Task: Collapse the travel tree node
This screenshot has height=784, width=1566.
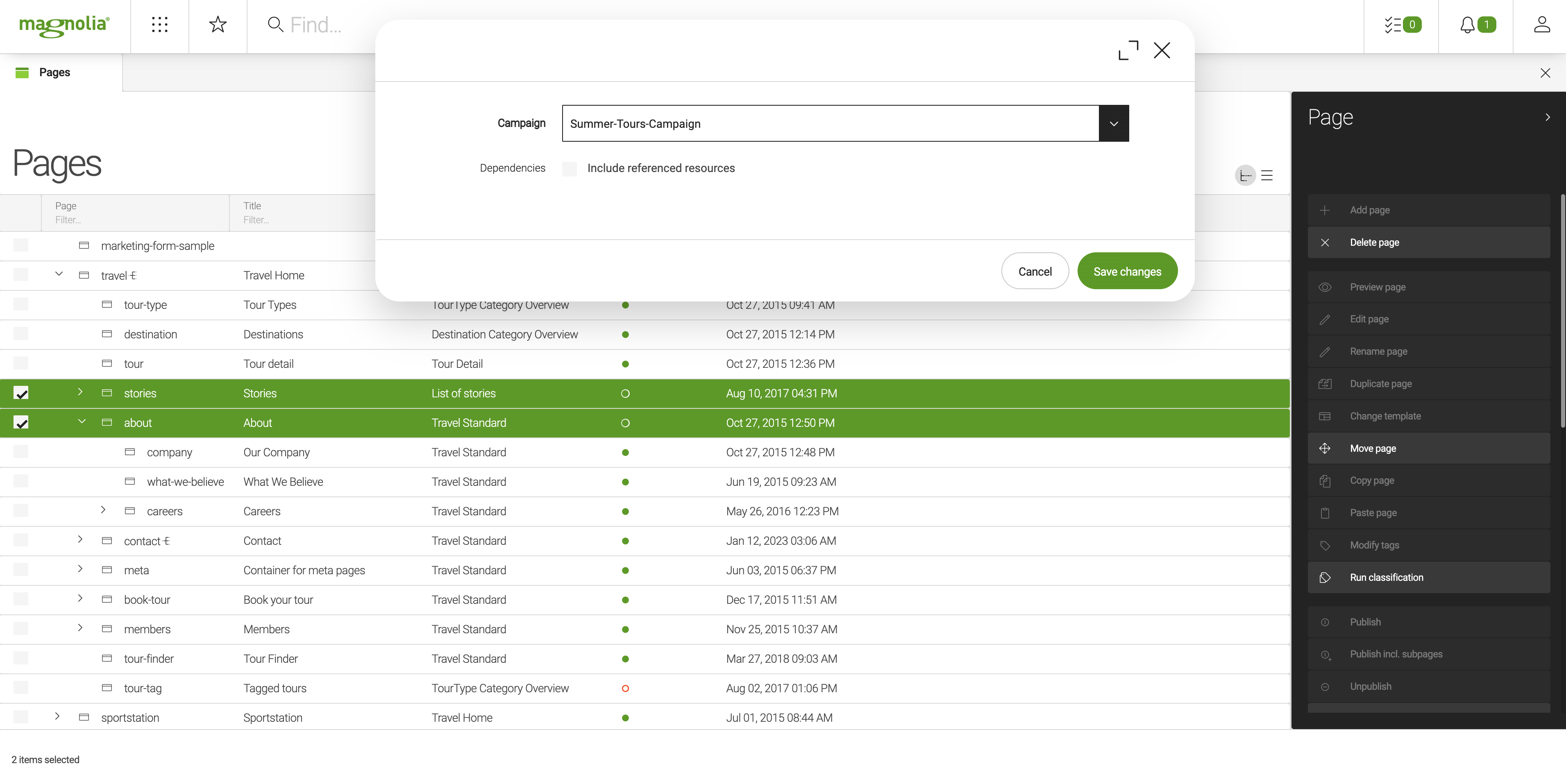Action: click(x=58, y=274)
